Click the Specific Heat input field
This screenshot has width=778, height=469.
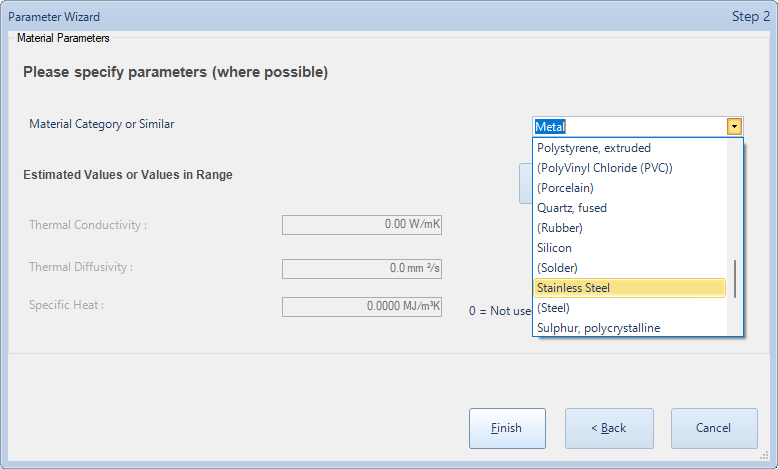(362, 307)
